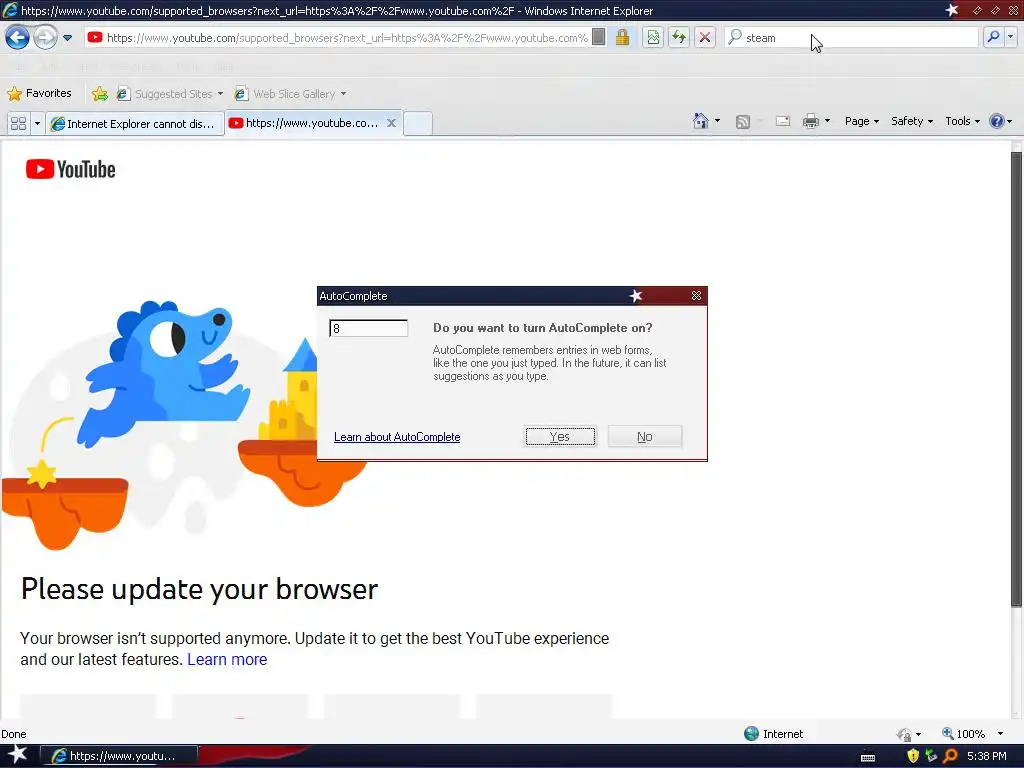Select the youtube.com tab
The image size is (1024, 768).
coord(305,123)
